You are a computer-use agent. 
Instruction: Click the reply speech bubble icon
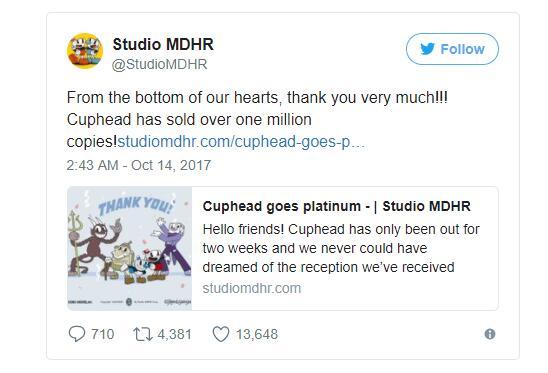tap(77, 334)
